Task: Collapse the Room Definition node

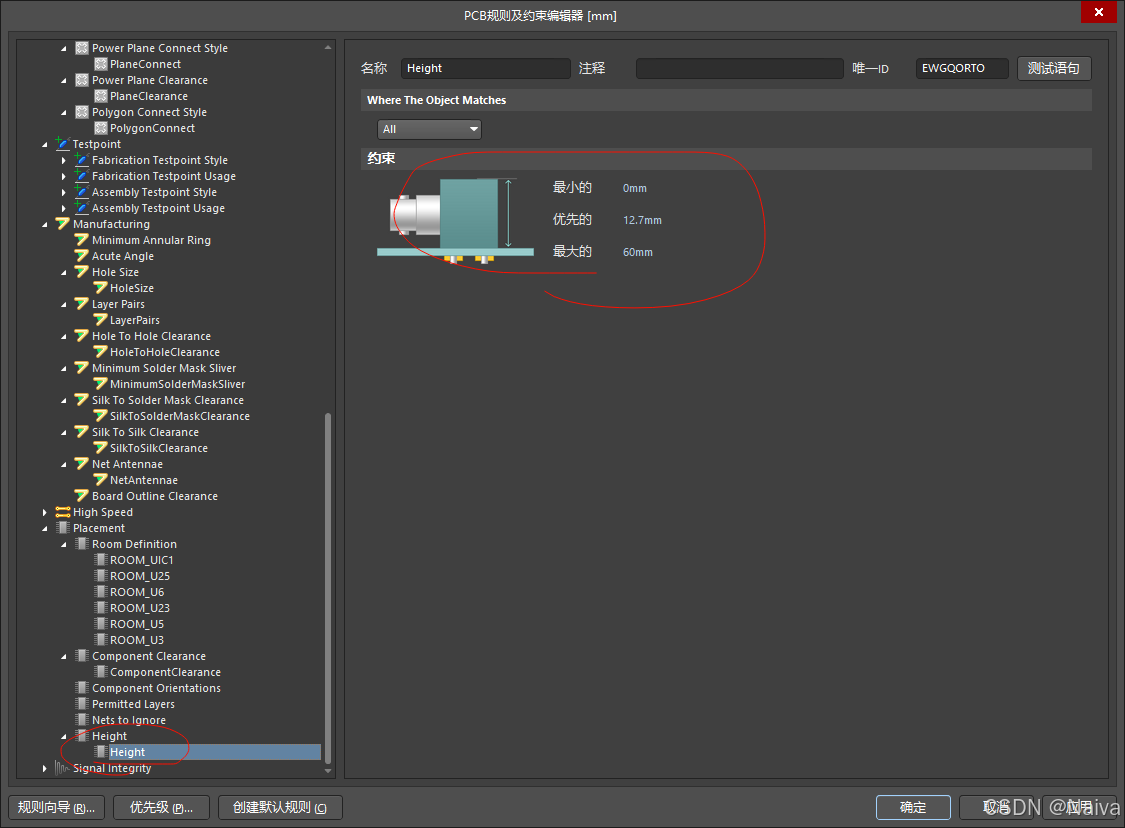Action: point(63,545)
